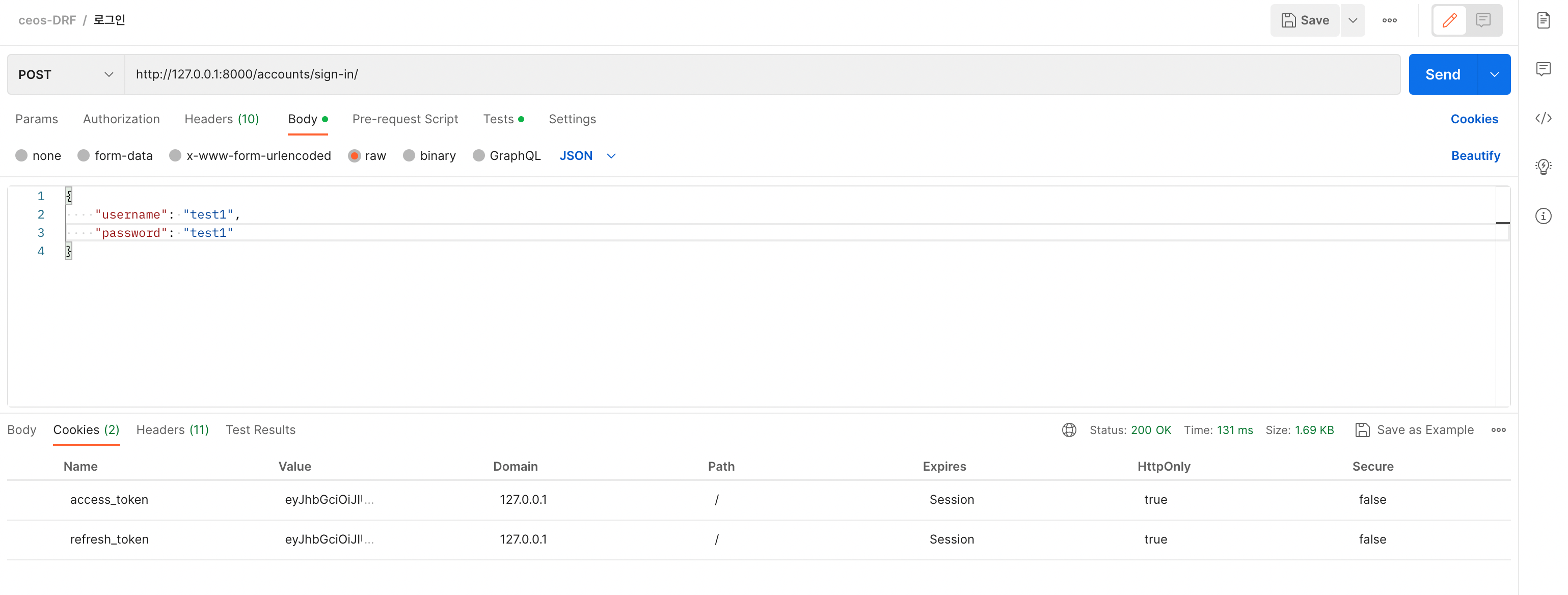
Task: Open the POST method dropdown
Action: click(66, 74)
